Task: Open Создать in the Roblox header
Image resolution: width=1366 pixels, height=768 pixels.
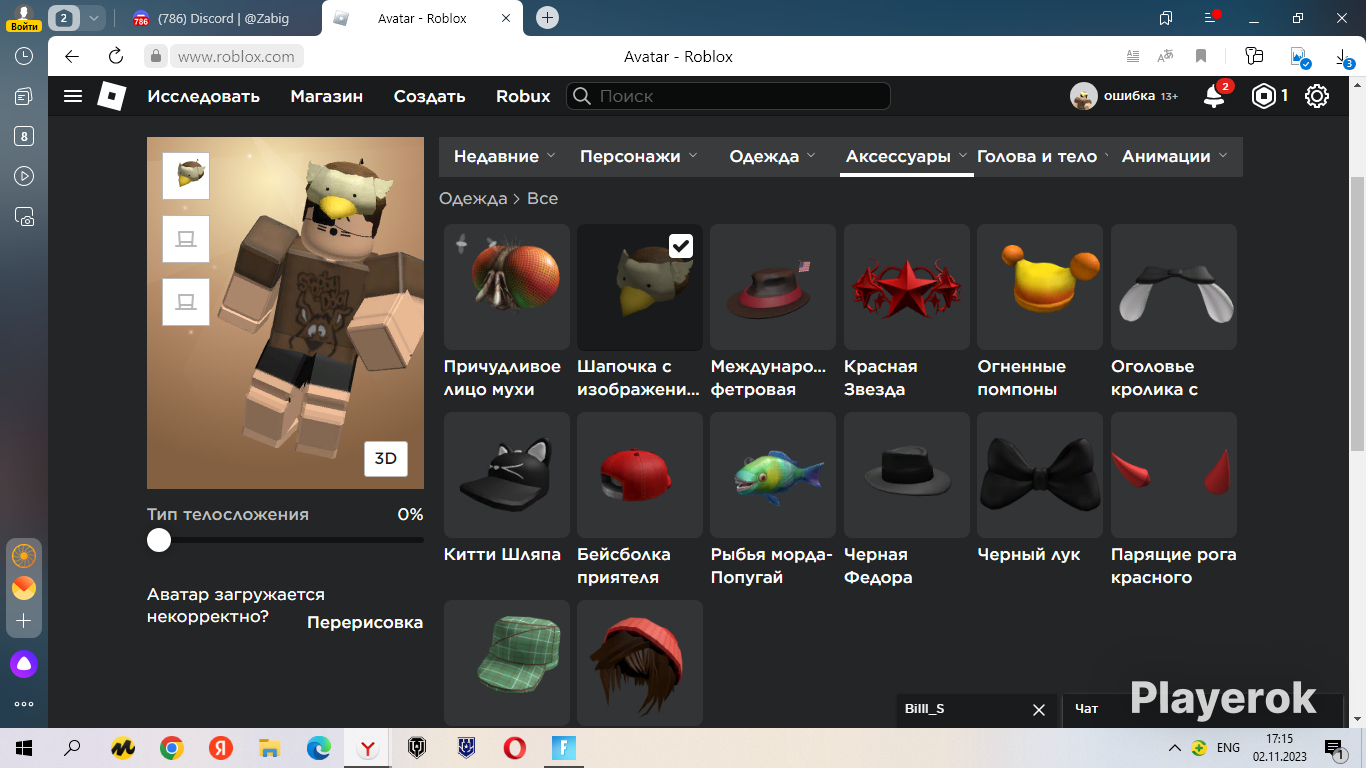Action: click(430, 96)
